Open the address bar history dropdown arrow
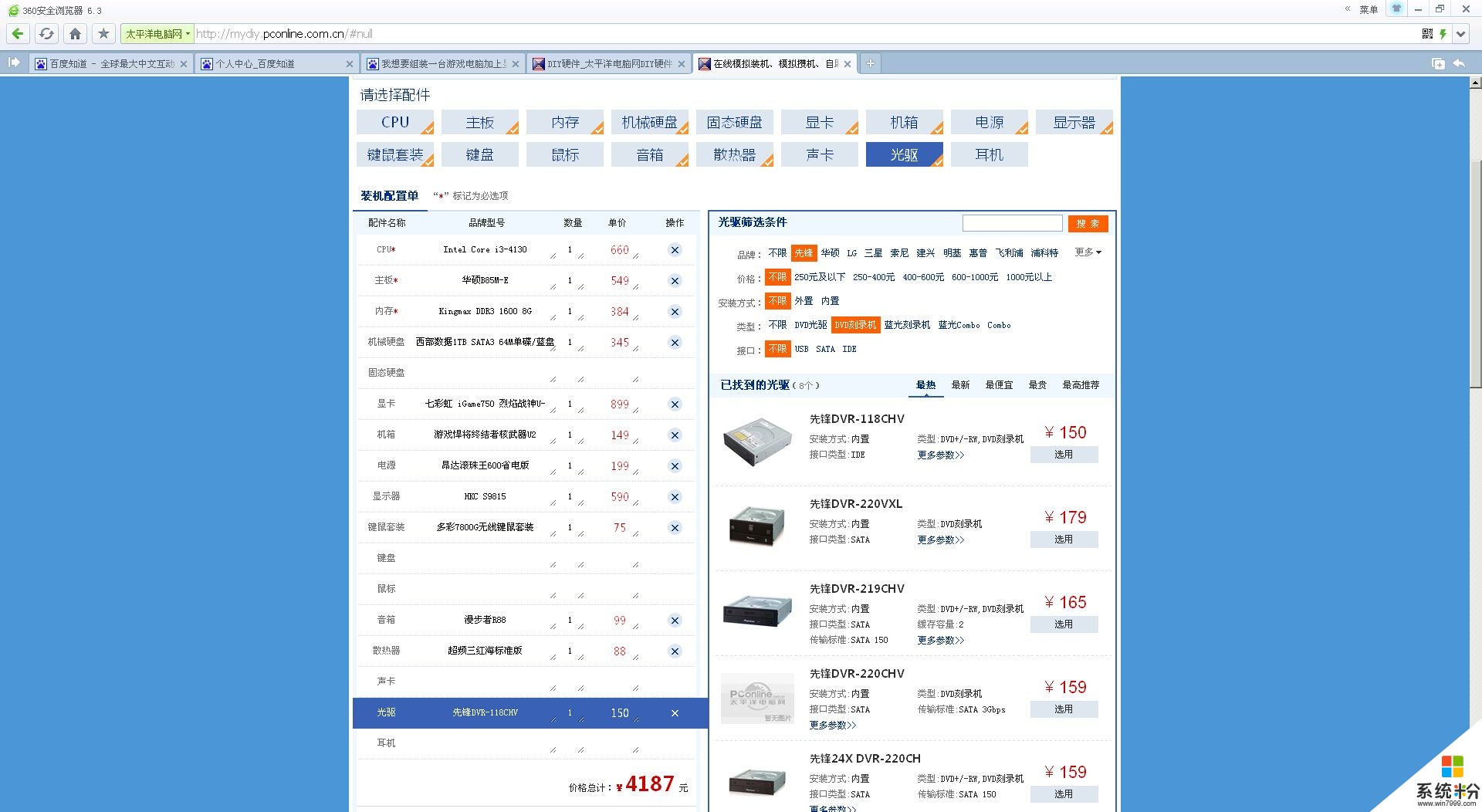This screenshot has width=1482, height=812. [1461, 34]
